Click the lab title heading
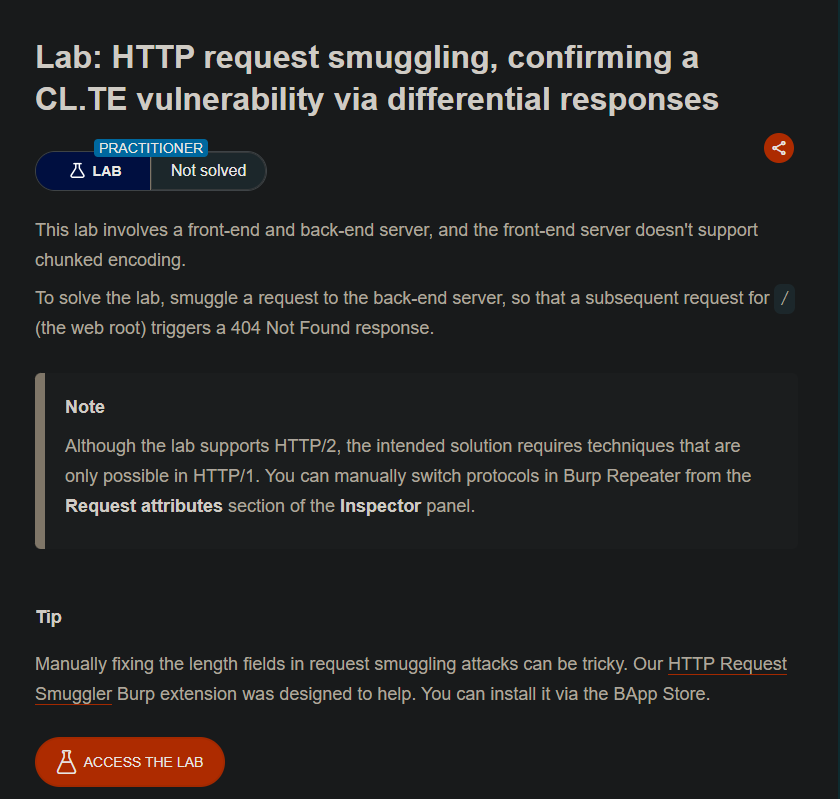The image size is (840, 799). (377, 78)
